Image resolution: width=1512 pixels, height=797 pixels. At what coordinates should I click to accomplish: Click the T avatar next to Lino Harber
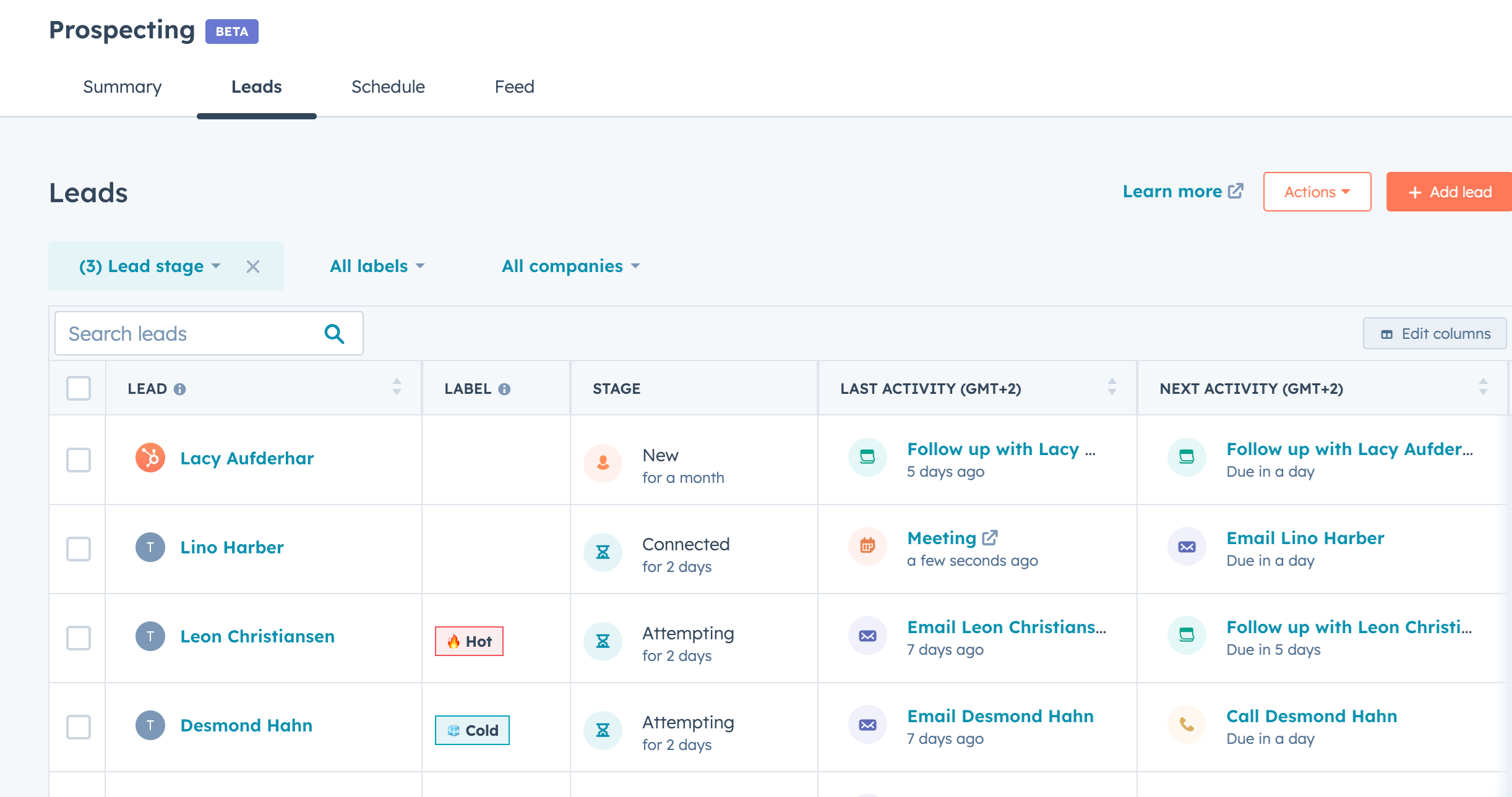[150, 547]
